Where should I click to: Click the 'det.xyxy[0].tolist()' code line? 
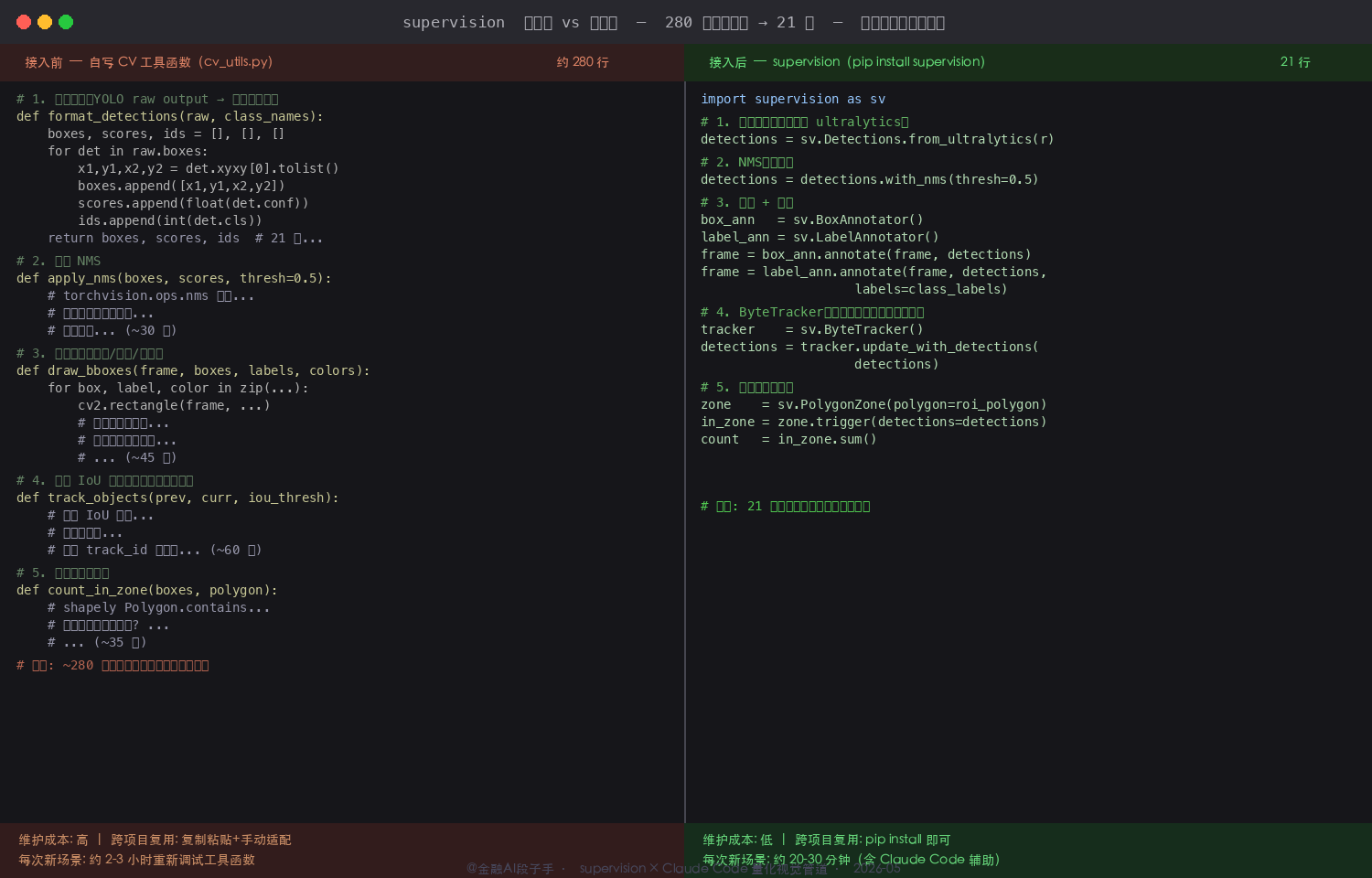coord(209,168)
